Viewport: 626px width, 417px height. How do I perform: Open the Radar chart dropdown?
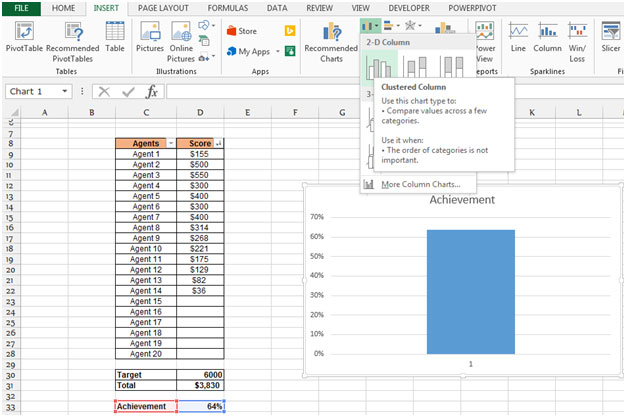pyautogui.click(x=413, y=26)
